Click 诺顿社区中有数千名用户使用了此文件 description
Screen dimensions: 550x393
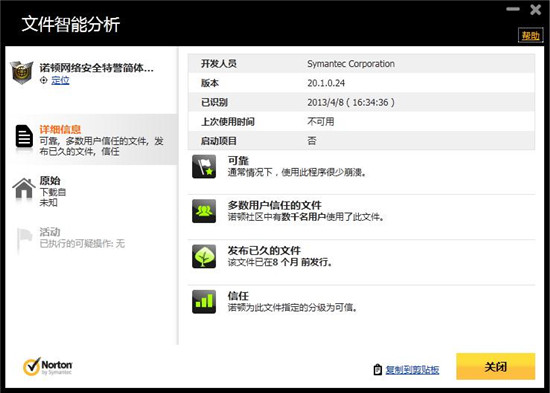tap(306, 217)
